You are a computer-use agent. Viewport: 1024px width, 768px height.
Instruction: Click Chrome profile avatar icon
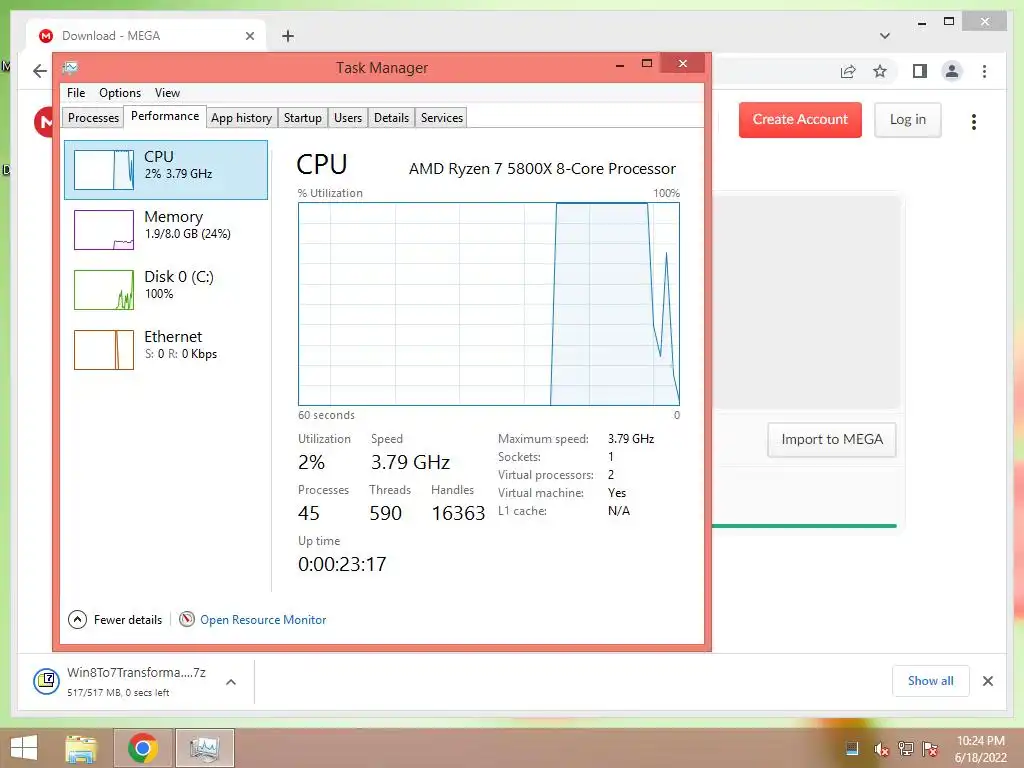click(952, 71)
